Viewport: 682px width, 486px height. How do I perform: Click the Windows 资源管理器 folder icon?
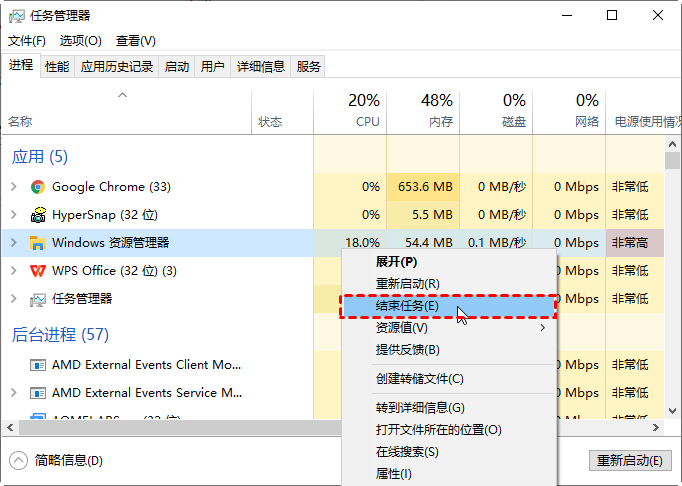38,243
